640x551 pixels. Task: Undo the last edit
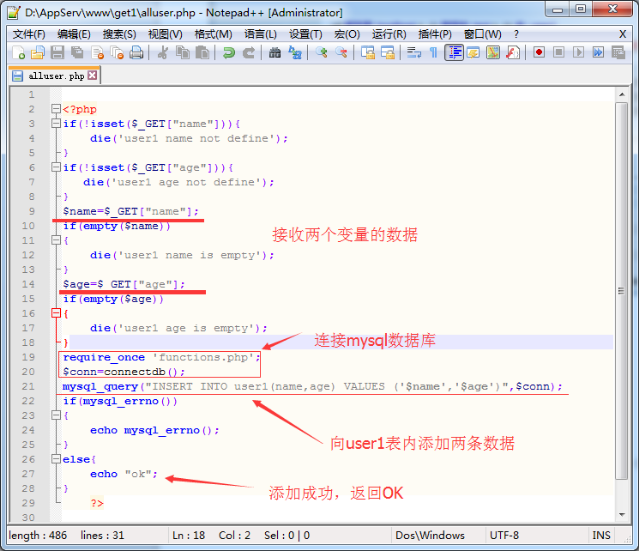point(228,53)
